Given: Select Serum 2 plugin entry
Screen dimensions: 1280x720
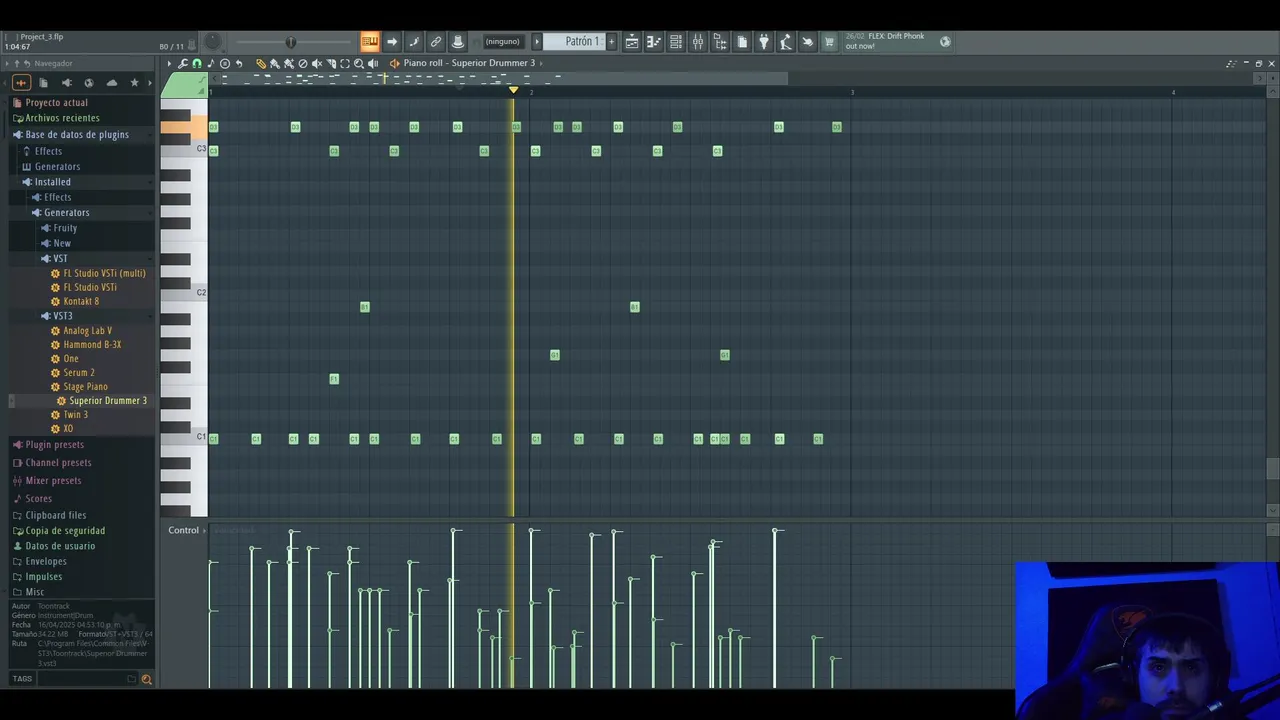Looking at the screenshot, I should 79,373.
